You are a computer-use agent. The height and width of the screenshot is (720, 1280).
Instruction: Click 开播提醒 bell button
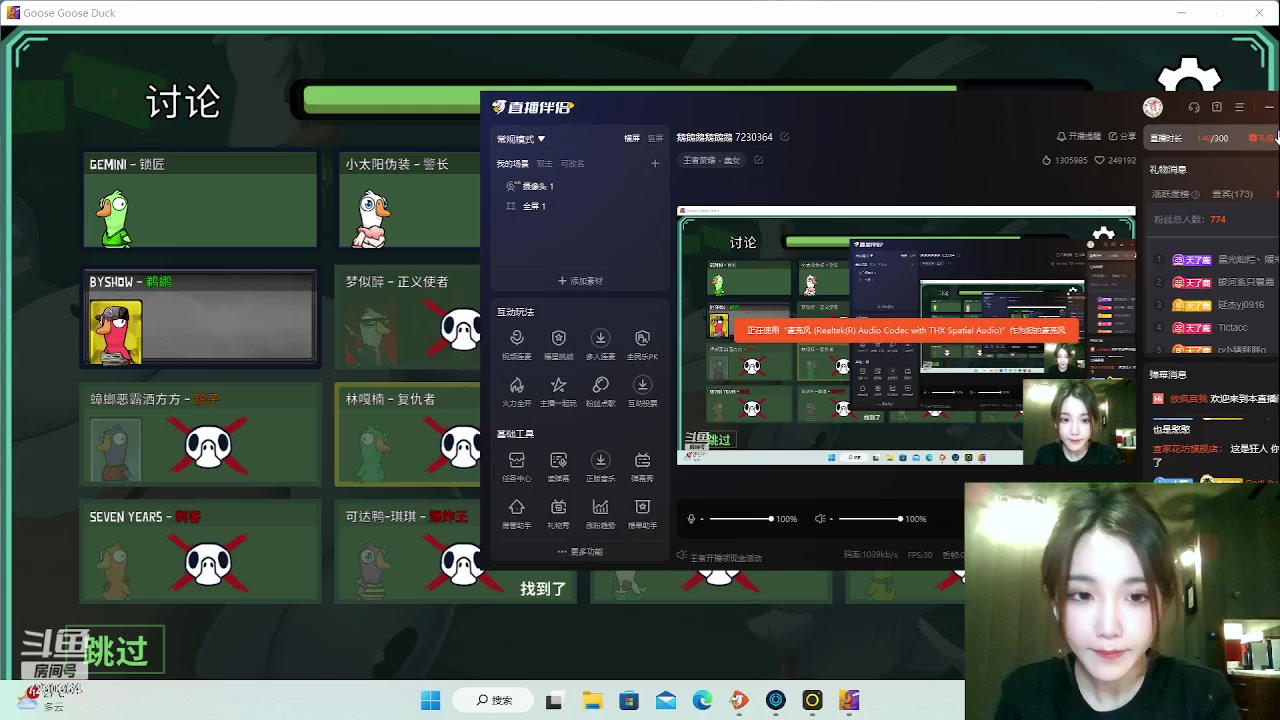[1079, 137]
